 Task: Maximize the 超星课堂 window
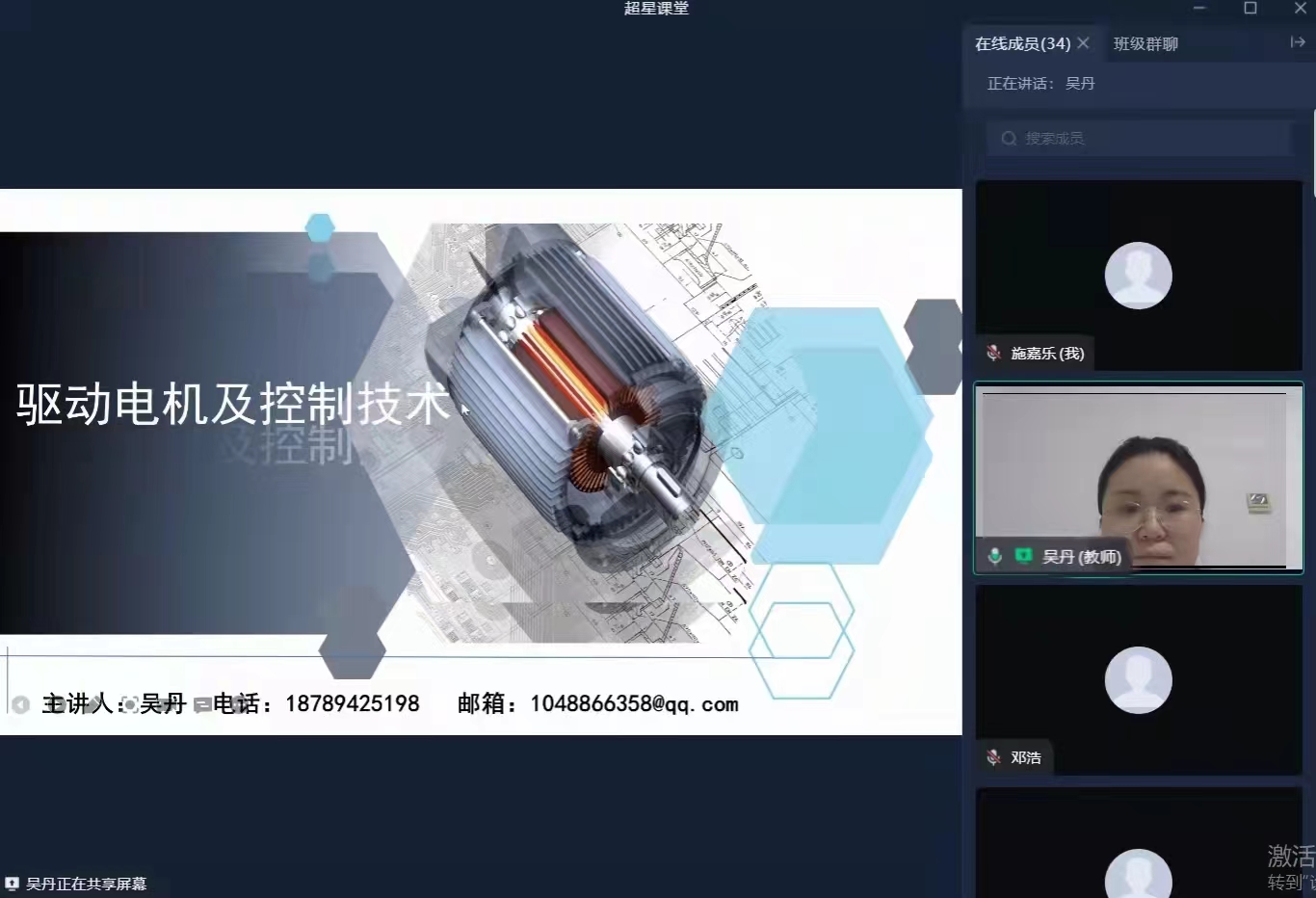[x=1250, y=9]
